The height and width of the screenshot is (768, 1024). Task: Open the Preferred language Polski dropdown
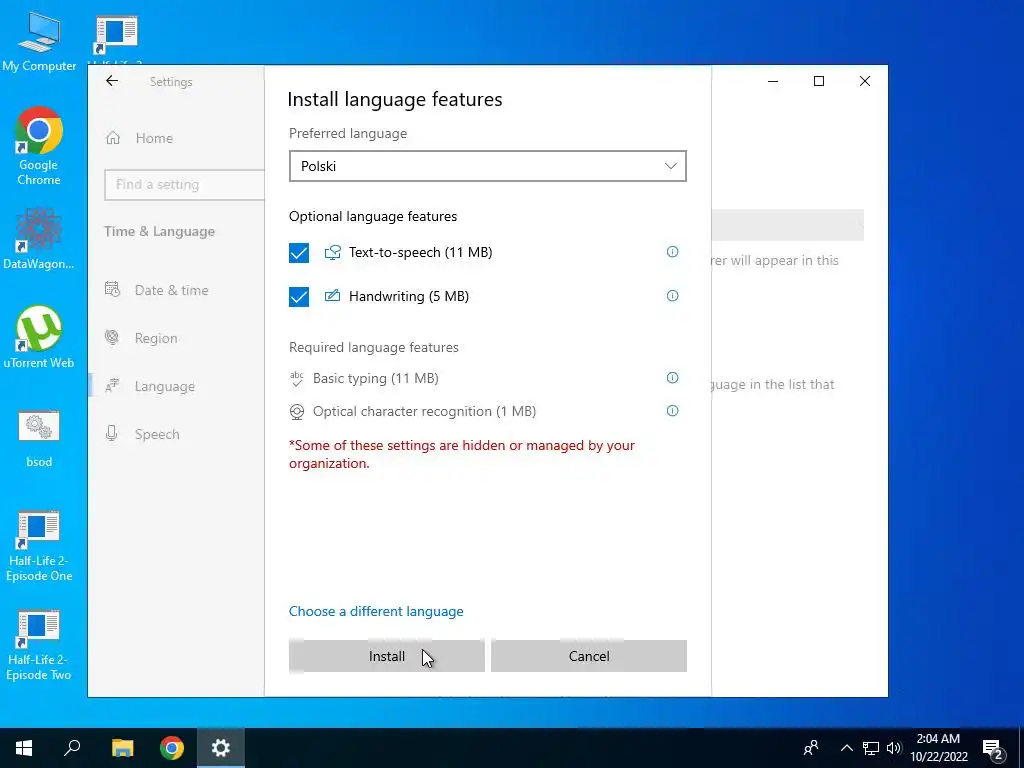coord(488,166)
